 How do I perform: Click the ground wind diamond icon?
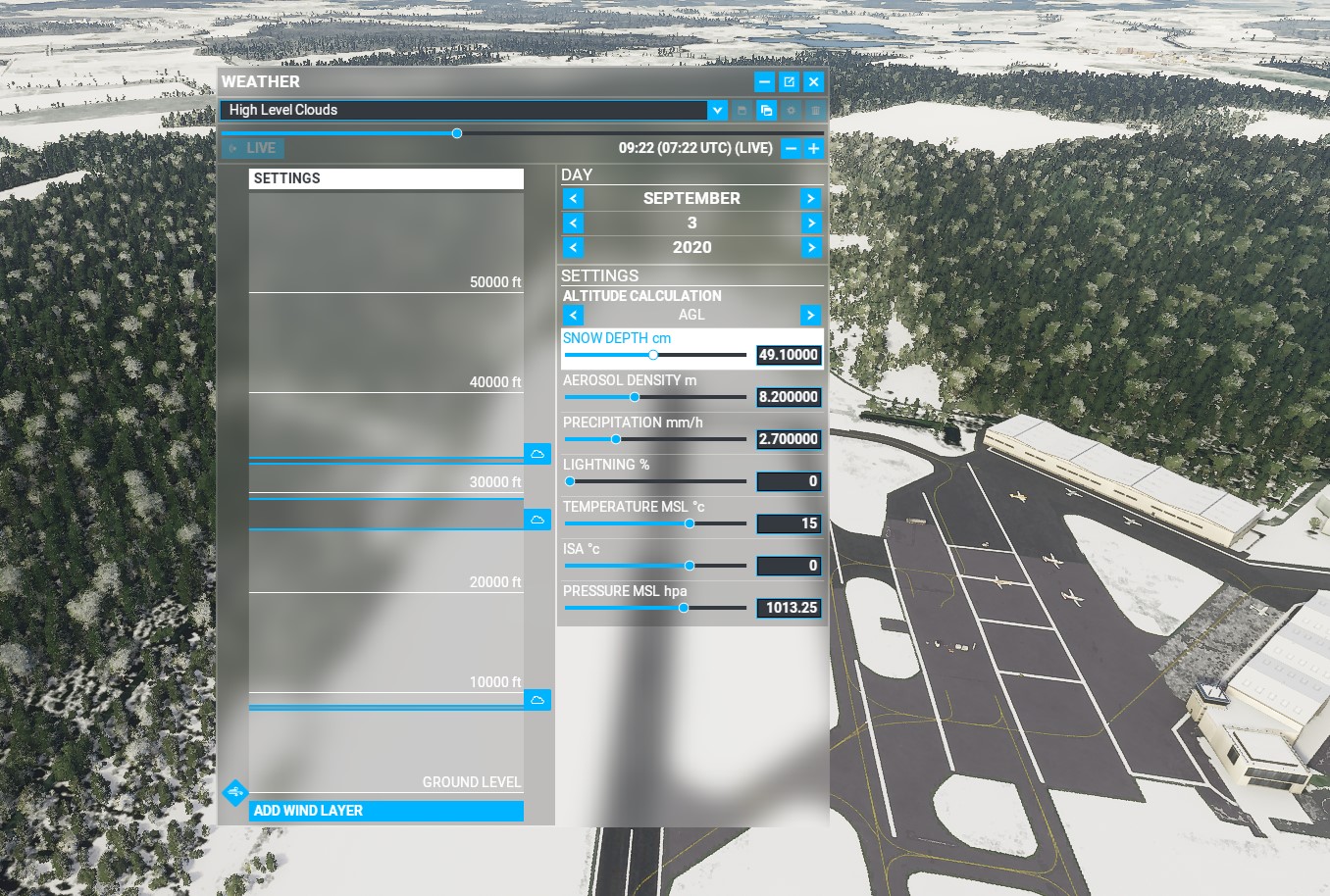[234, 792]
